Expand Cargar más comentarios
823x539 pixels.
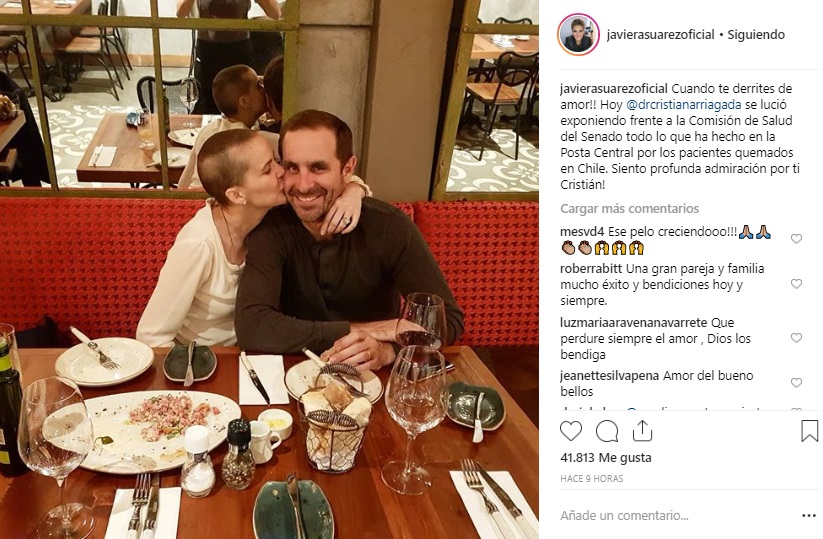click(x=629, y=209)
